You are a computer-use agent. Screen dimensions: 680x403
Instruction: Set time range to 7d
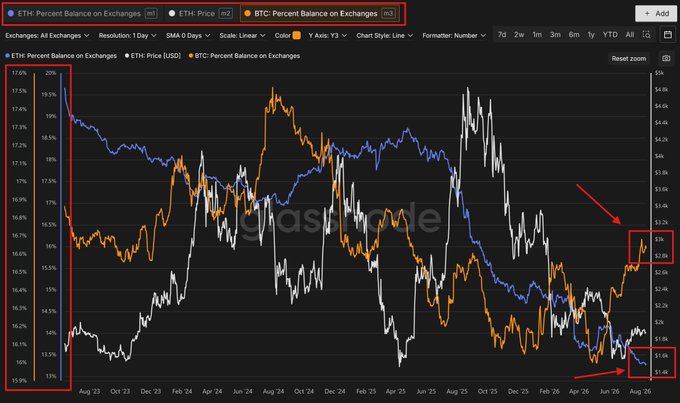(x=502, y=35)
